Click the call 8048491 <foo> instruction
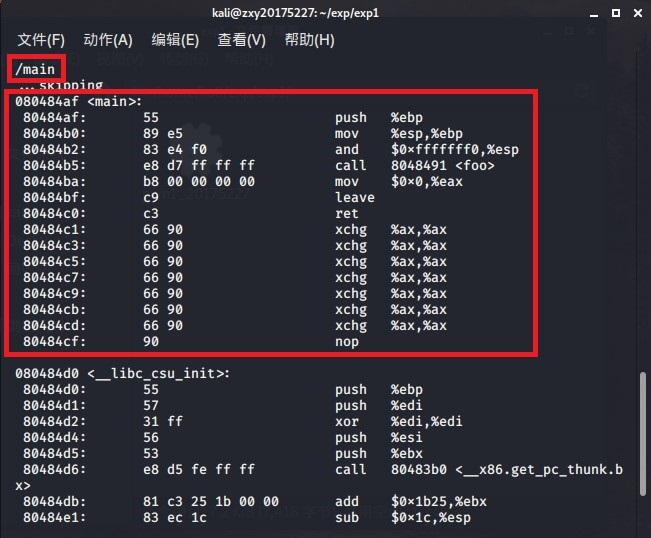The width and height of the screenshot is (651, 538). (415, 166)
